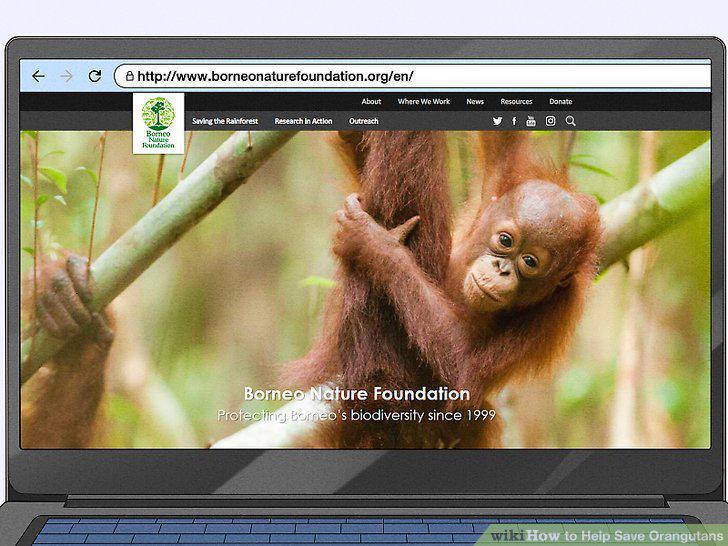Open the Outreach link

[364, 121]
